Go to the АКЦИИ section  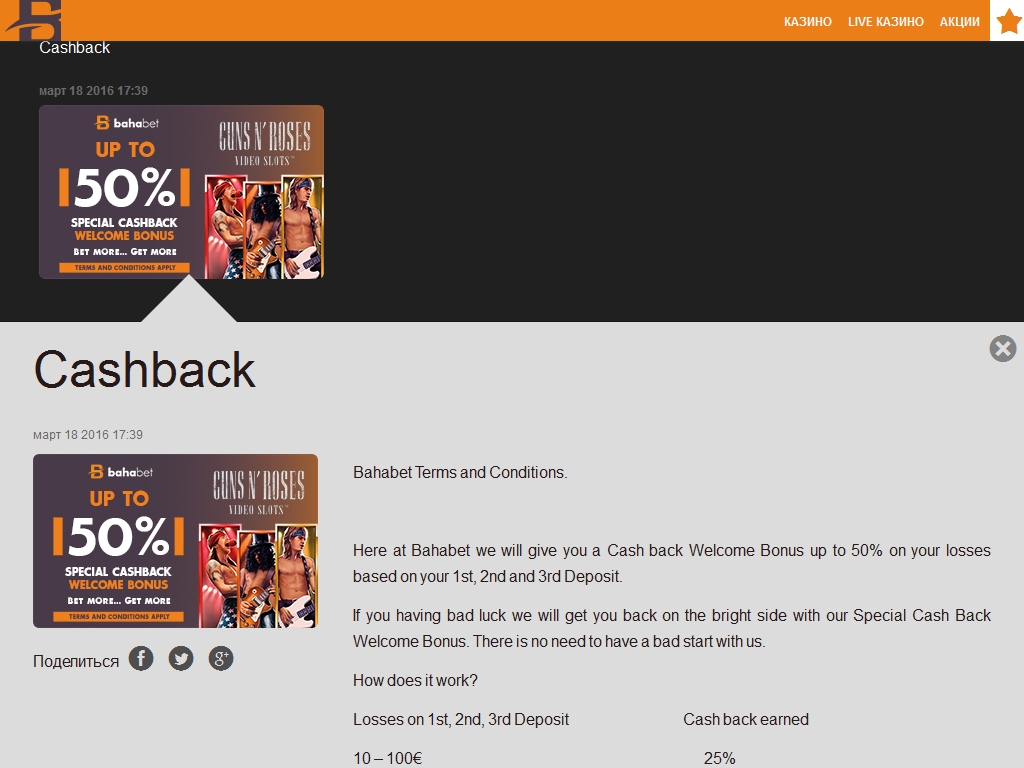(959, 22)
